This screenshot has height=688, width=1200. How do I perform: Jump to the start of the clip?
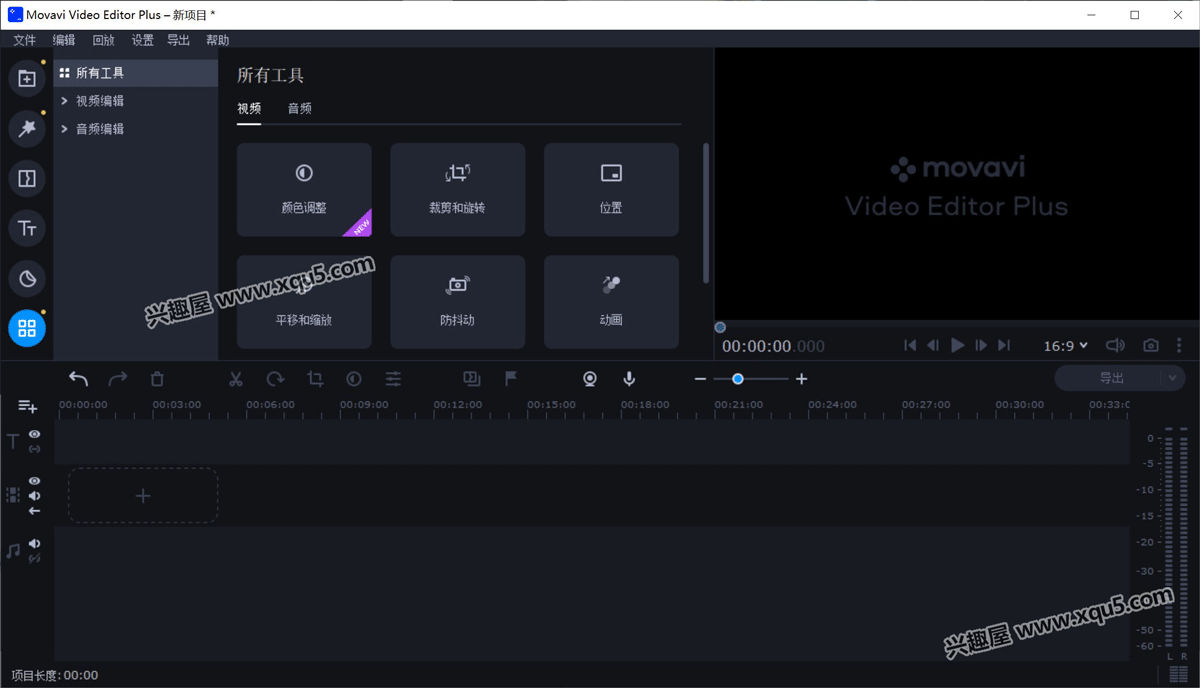[910, 345]
